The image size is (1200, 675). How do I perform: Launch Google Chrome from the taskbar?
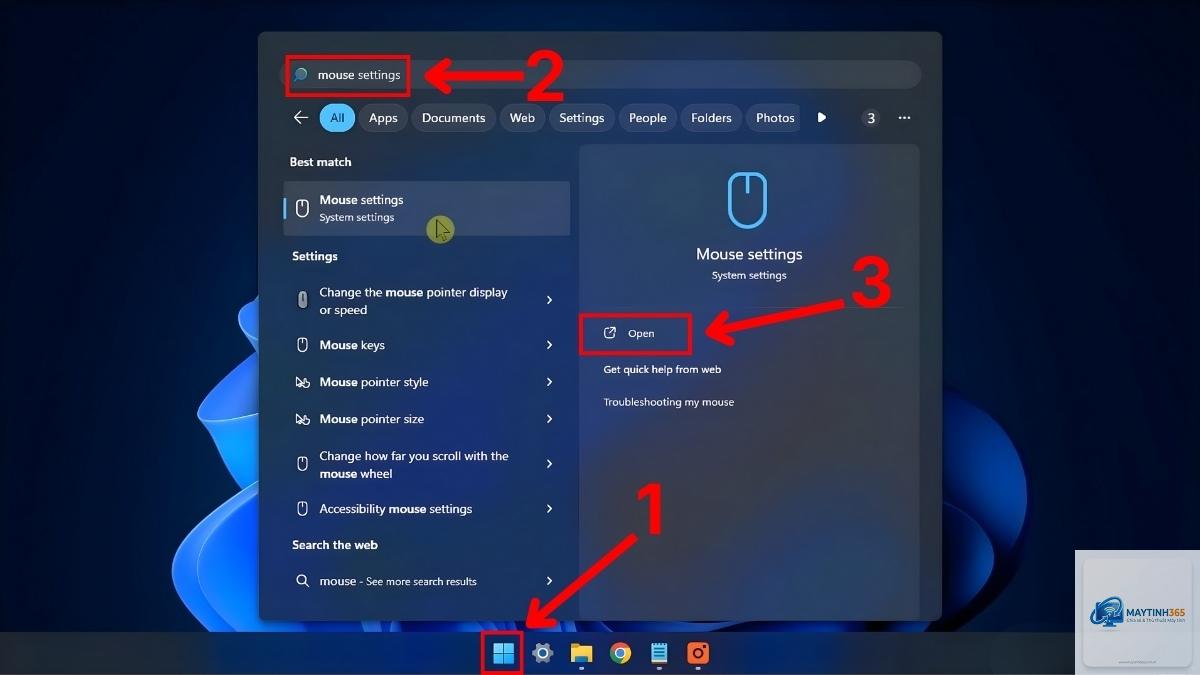(620, 654)
